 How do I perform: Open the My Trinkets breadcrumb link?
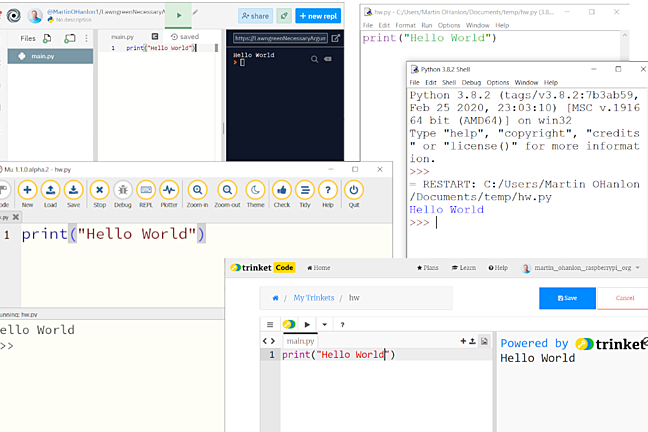click(312, 298)
